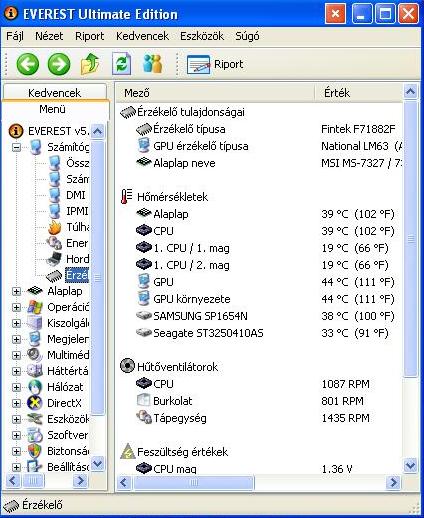Click the Érték column header
Image resolution: width=424 pixels, height=518 pixels.
[358, 93]
